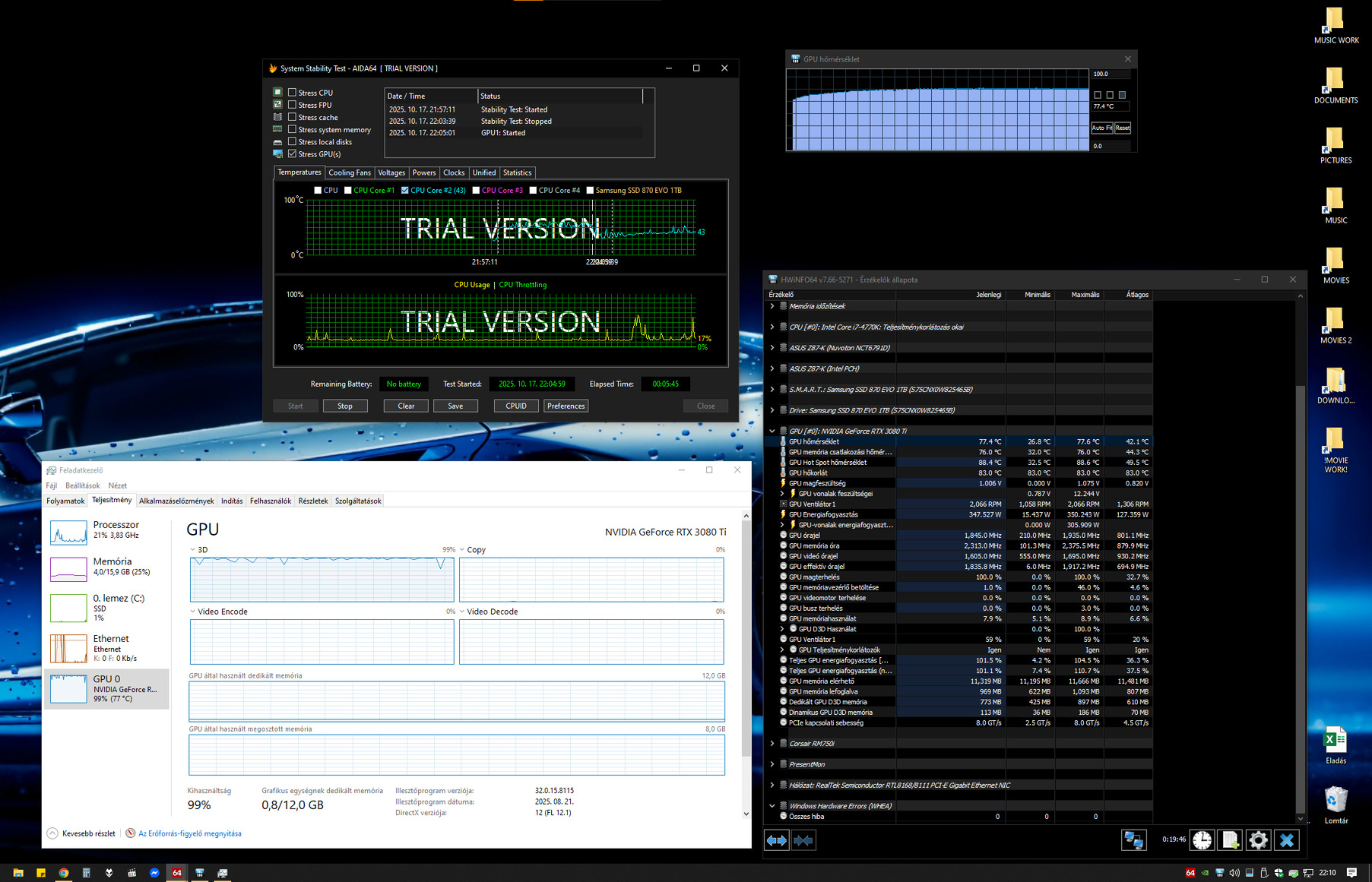Uncheck the Stress GPU(s) checkbox
Viewport: 1372px width, 882px height.
tap(292, 153)
